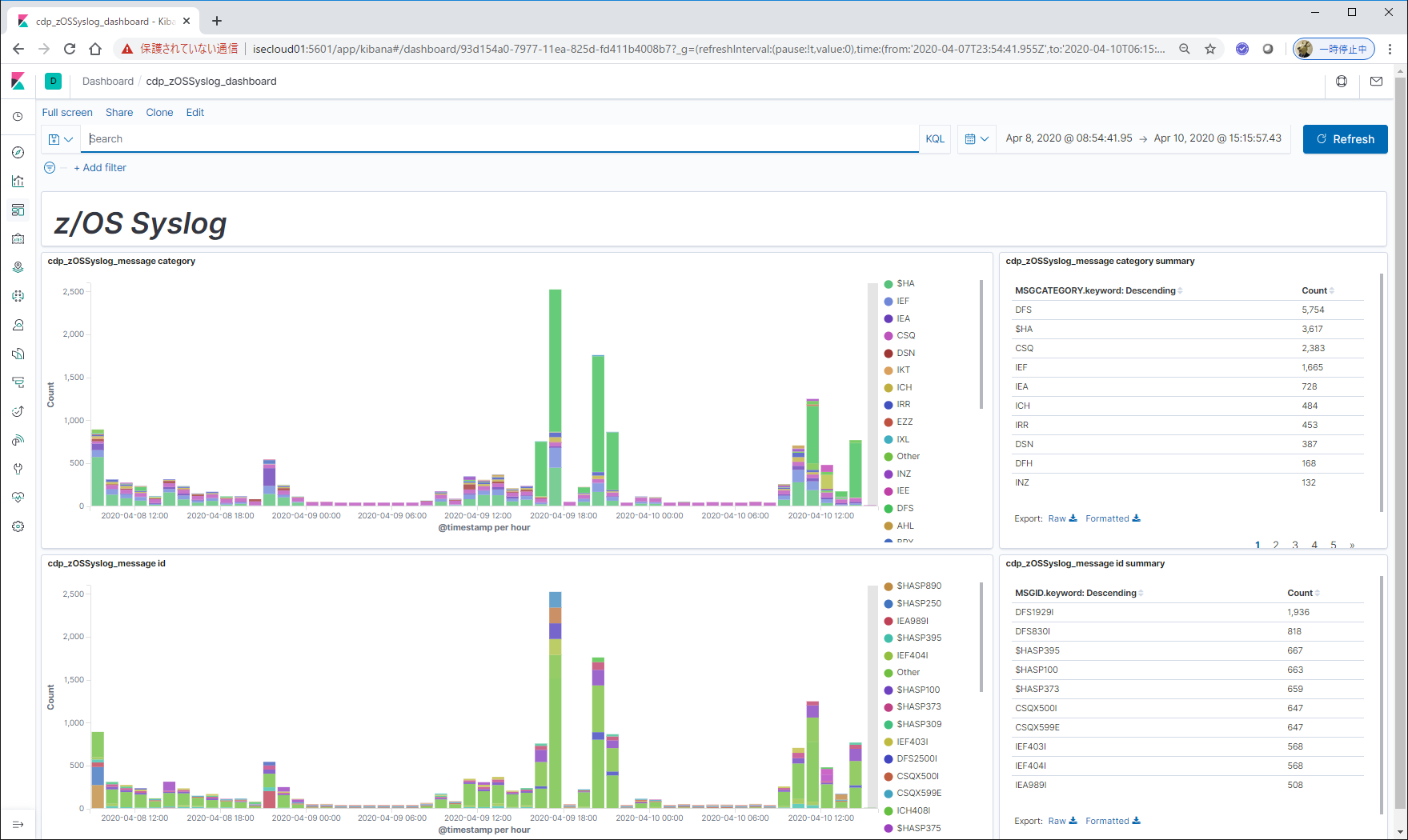Reload the browser page
This screenshot has width=1408, height=840.
[x=70, y=49]
